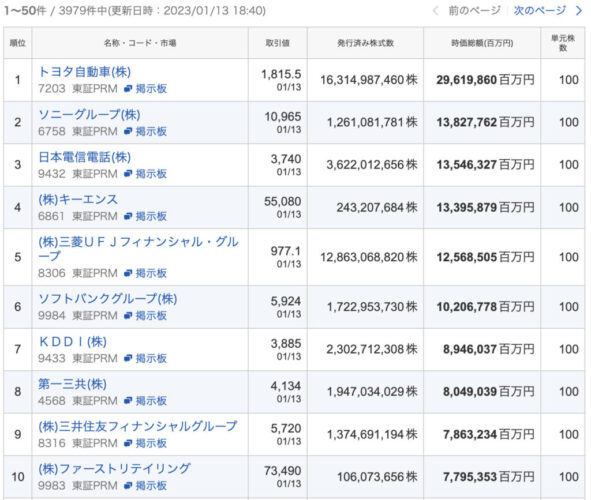Click the 時価総額(百万円) column header
Image resolution: width=591 pixels, height=500 pixels.
click(482, 43)
